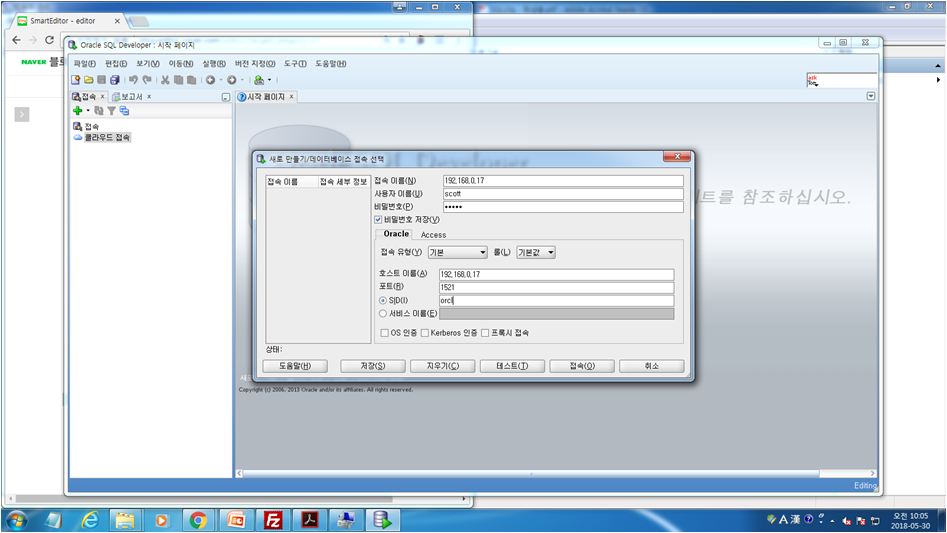
Task: Open the Back history dropdown arrow
Action: click(x=220, y=80)
